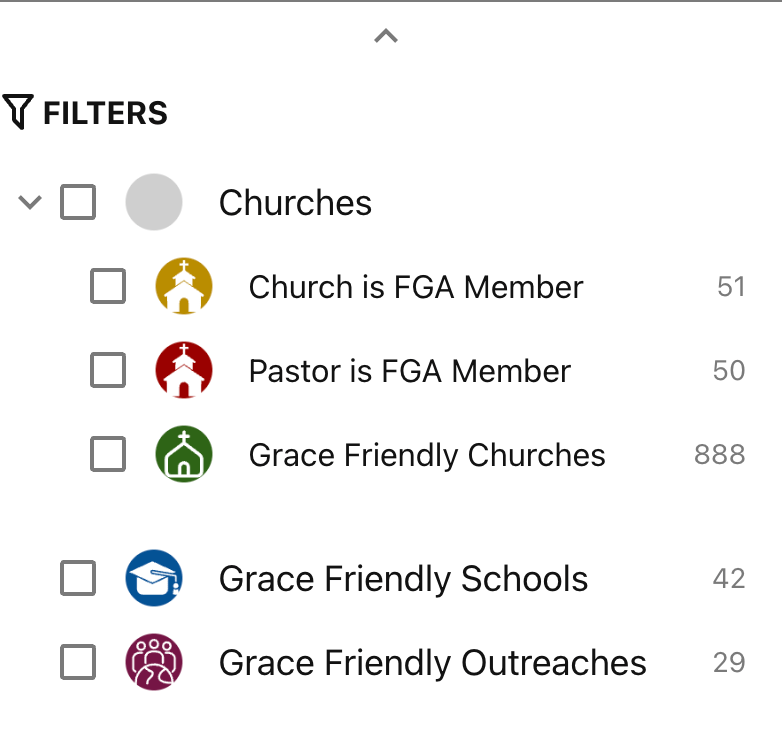Click the gold Church is FGA Member icon
Viewport: 782px width, 748px height.
point(184,287)
